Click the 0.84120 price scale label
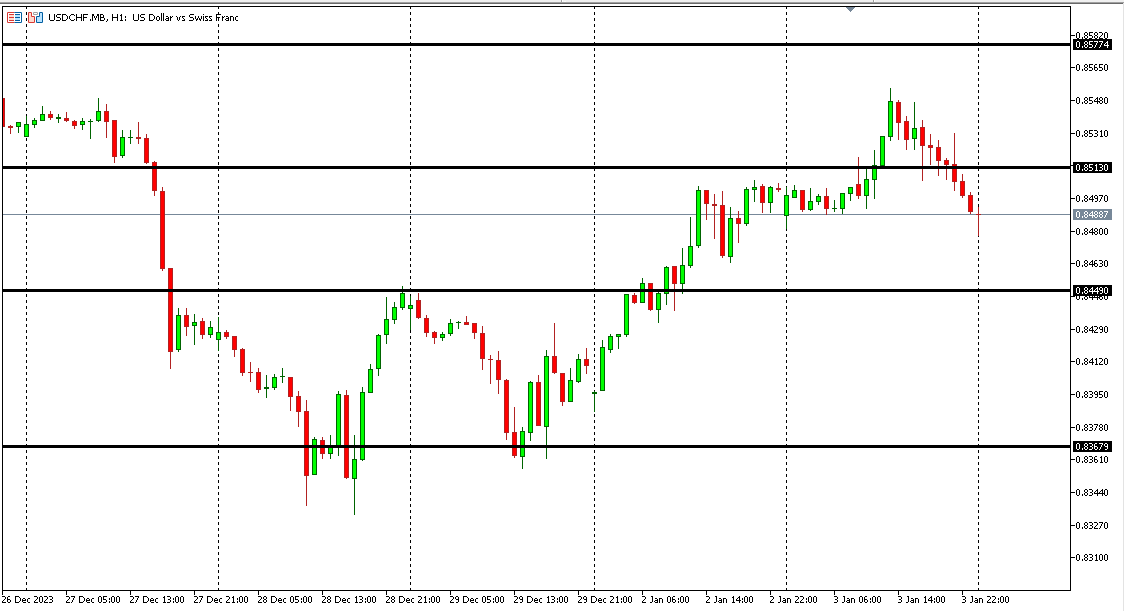 tap(1092, 361)
